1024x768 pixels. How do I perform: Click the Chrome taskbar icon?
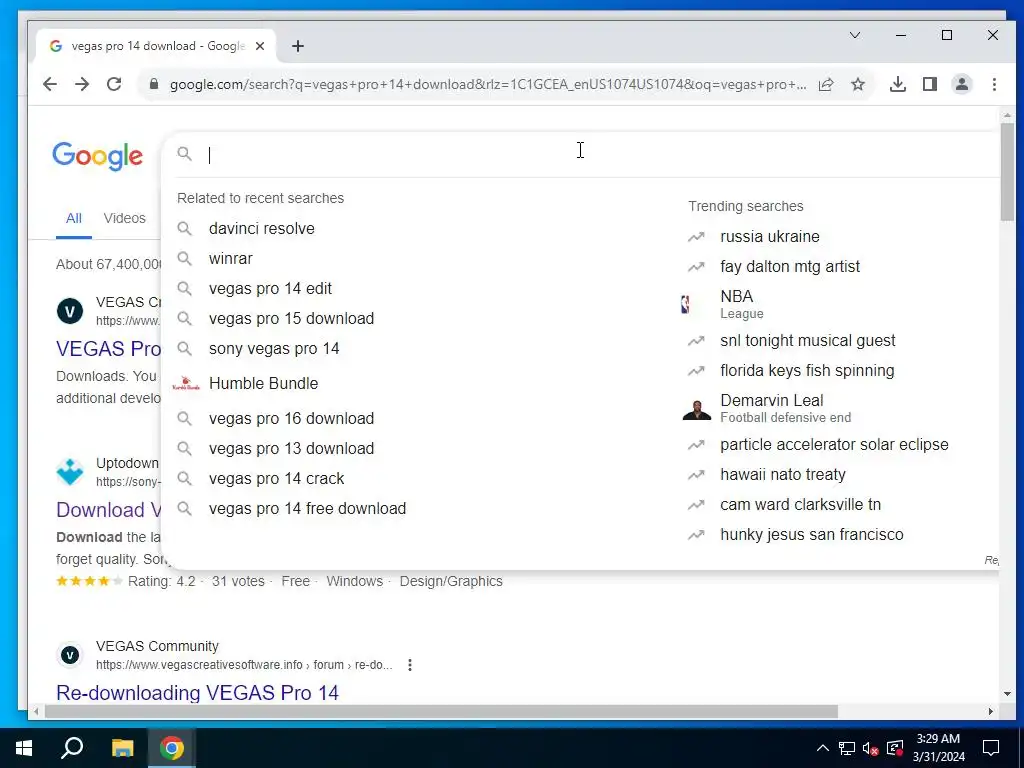(172, 748)
